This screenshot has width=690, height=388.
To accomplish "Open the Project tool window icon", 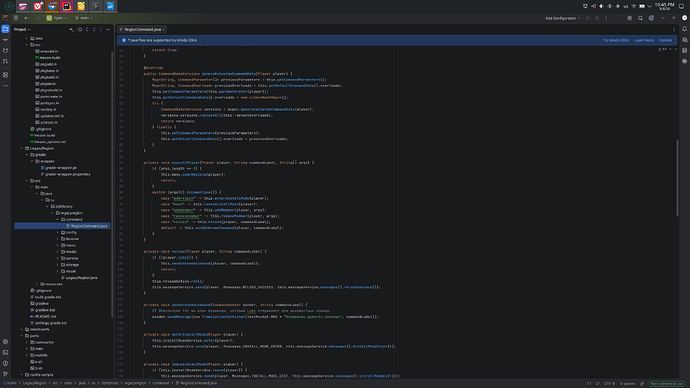I will (5, 29).
